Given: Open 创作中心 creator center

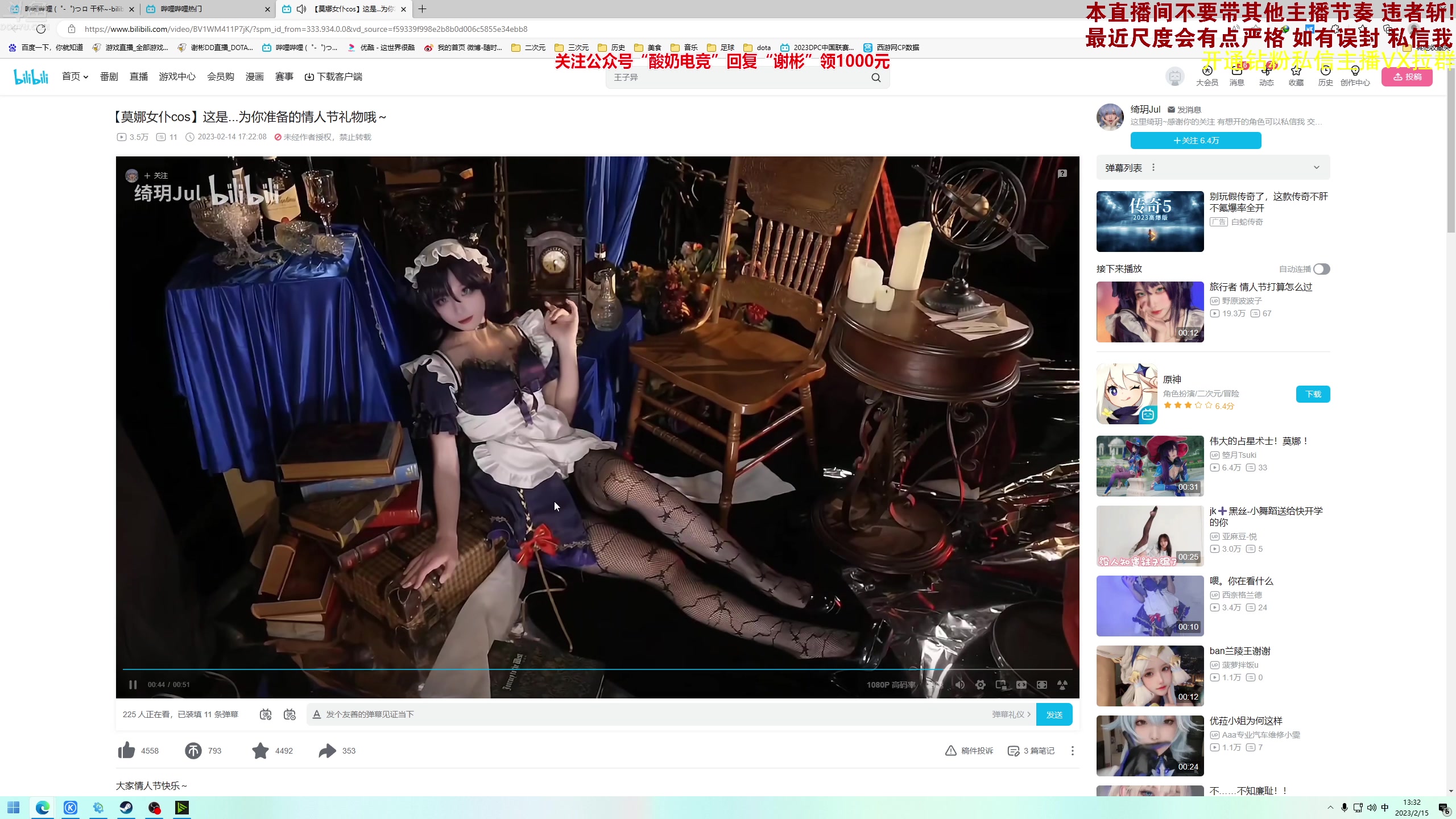Looking at the screenshot, I should point(1355,75).
